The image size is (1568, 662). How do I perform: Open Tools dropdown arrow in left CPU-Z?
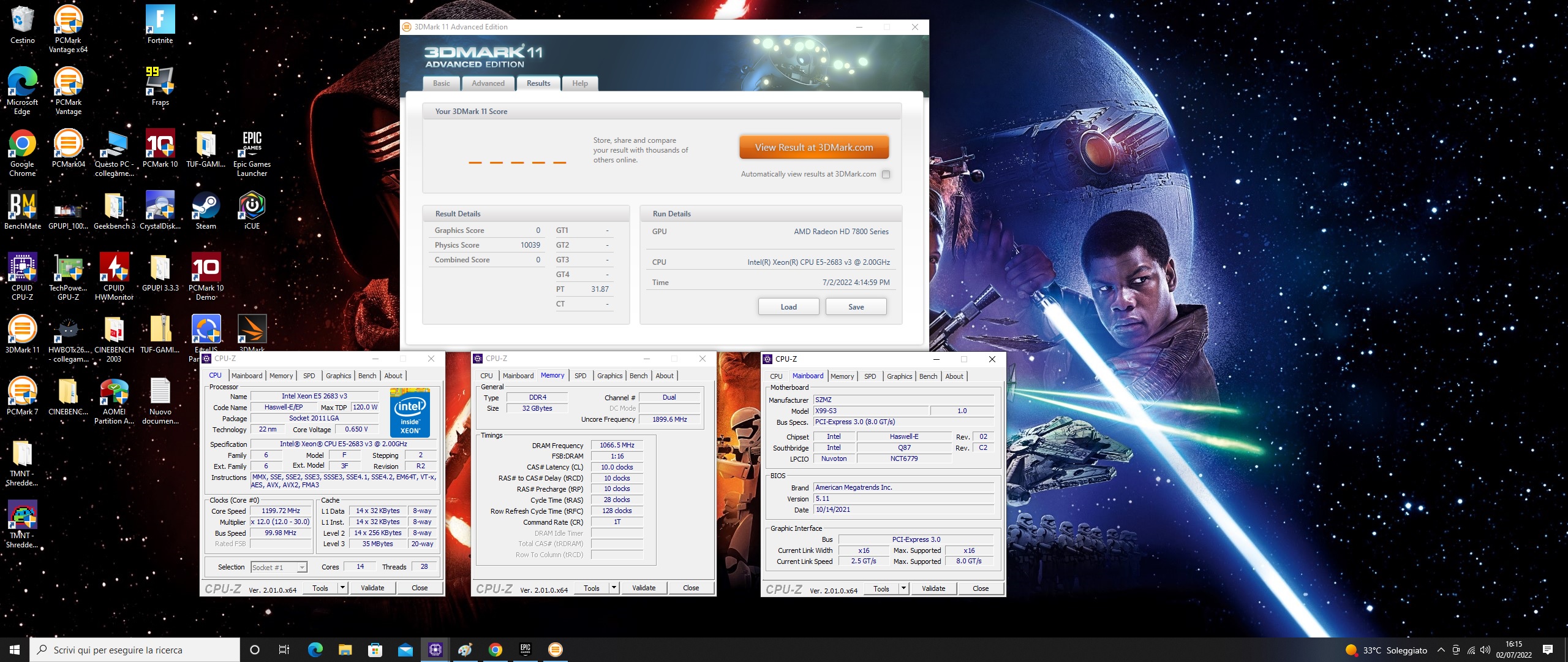pyautogui.click(x=342, y=588)
